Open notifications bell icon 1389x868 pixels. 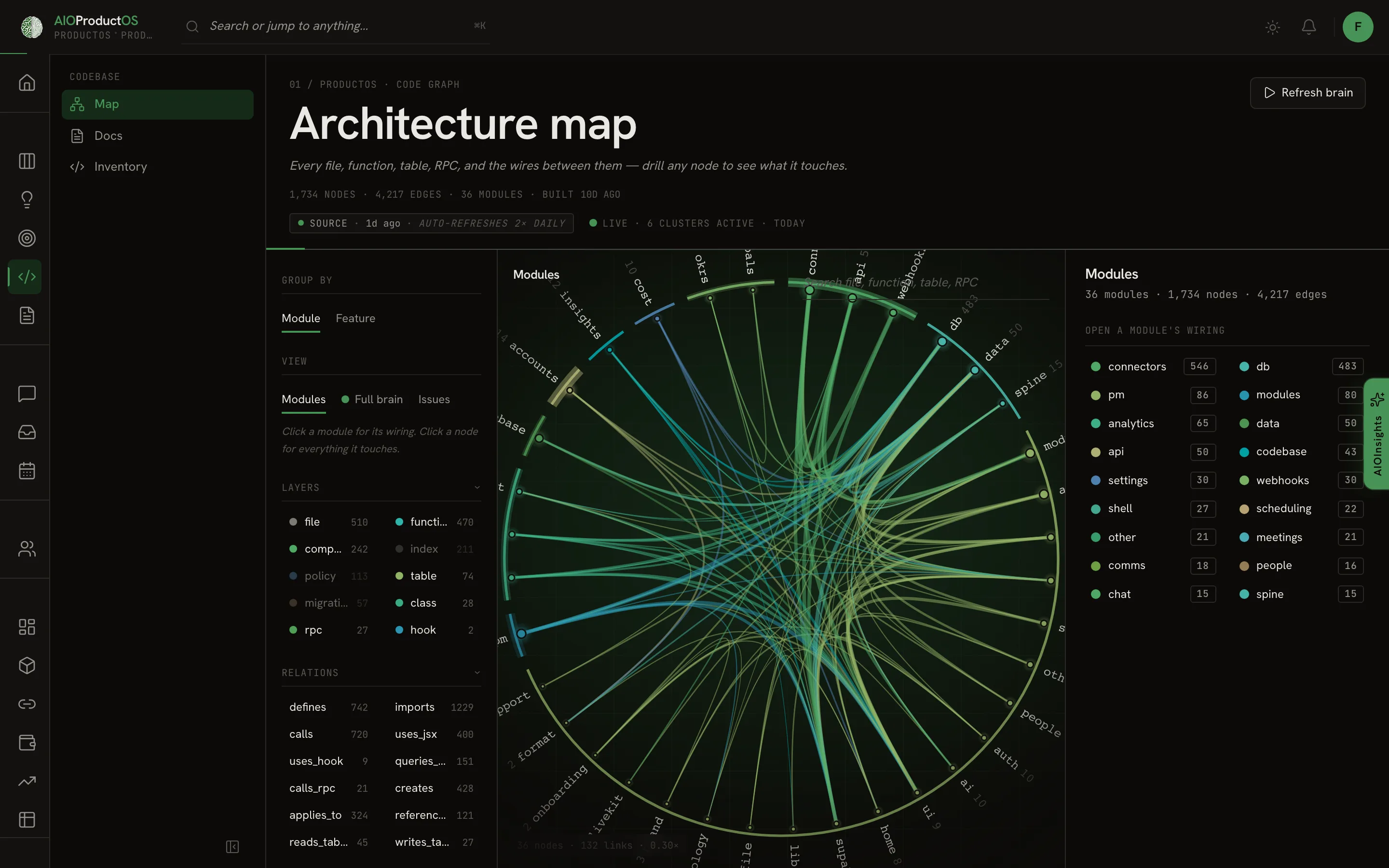click(x=1308, y=27)
